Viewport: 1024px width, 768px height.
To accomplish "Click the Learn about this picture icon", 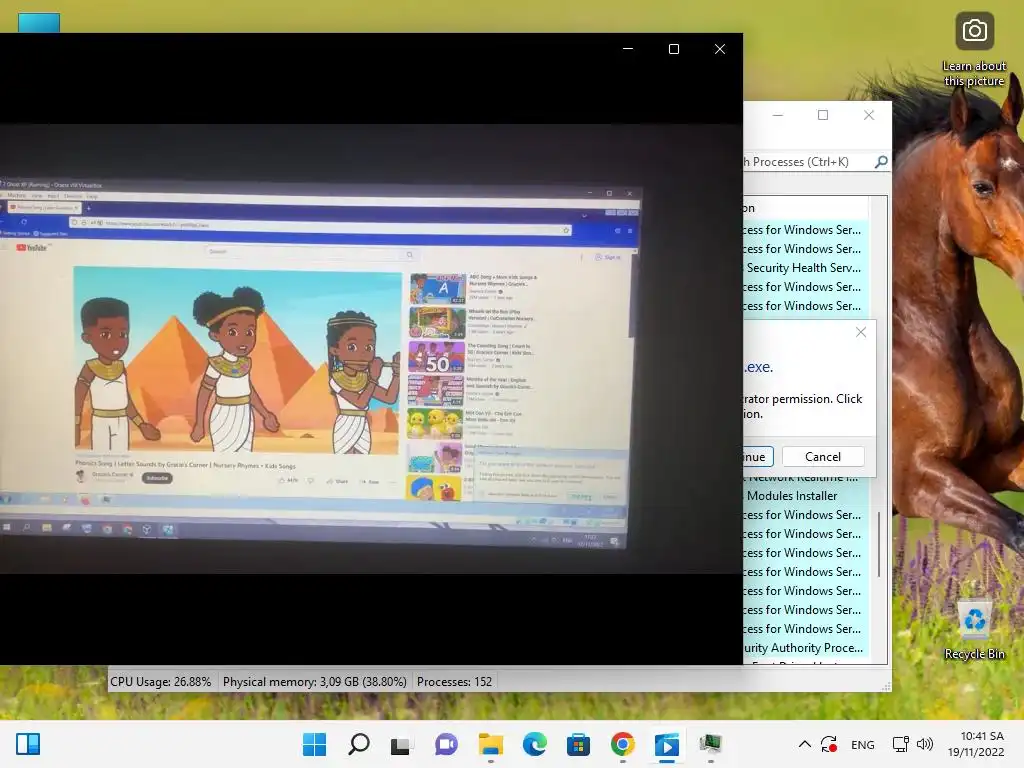I will (x=974, y=50).
